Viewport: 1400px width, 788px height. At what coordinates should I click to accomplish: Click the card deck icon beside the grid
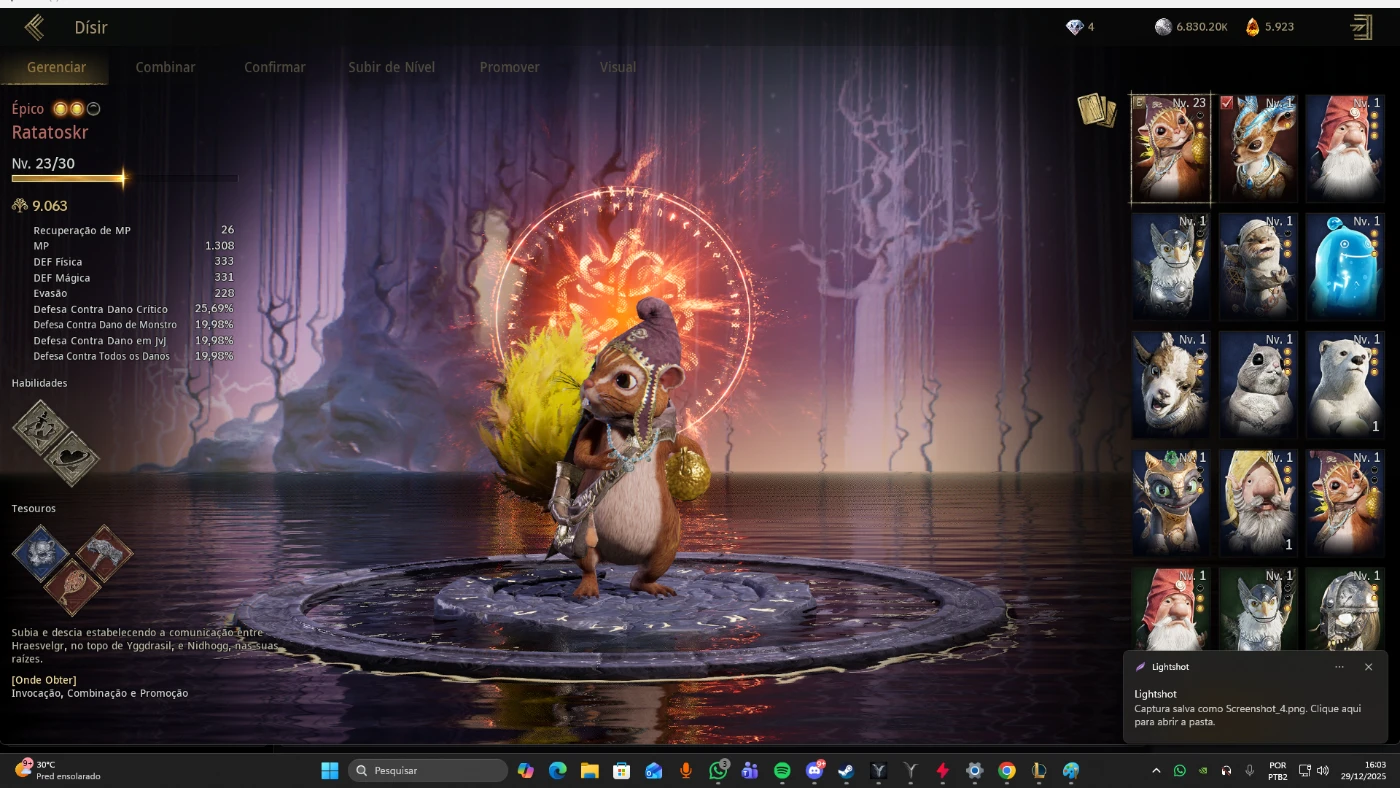(1096, 110)
